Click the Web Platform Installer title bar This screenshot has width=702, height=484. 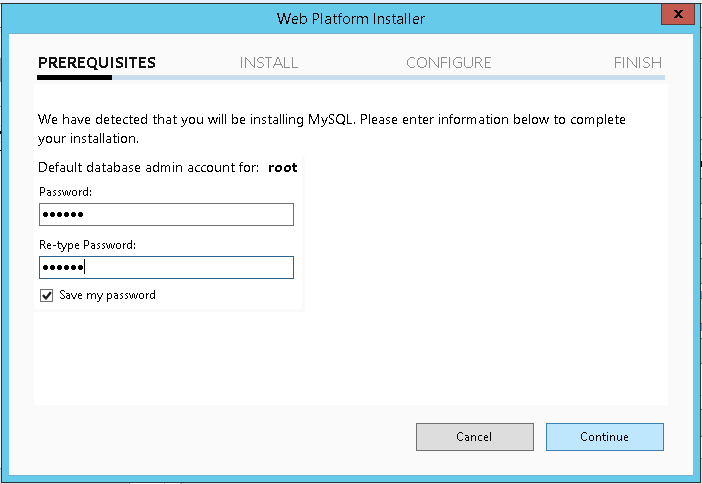click(350, 18)
